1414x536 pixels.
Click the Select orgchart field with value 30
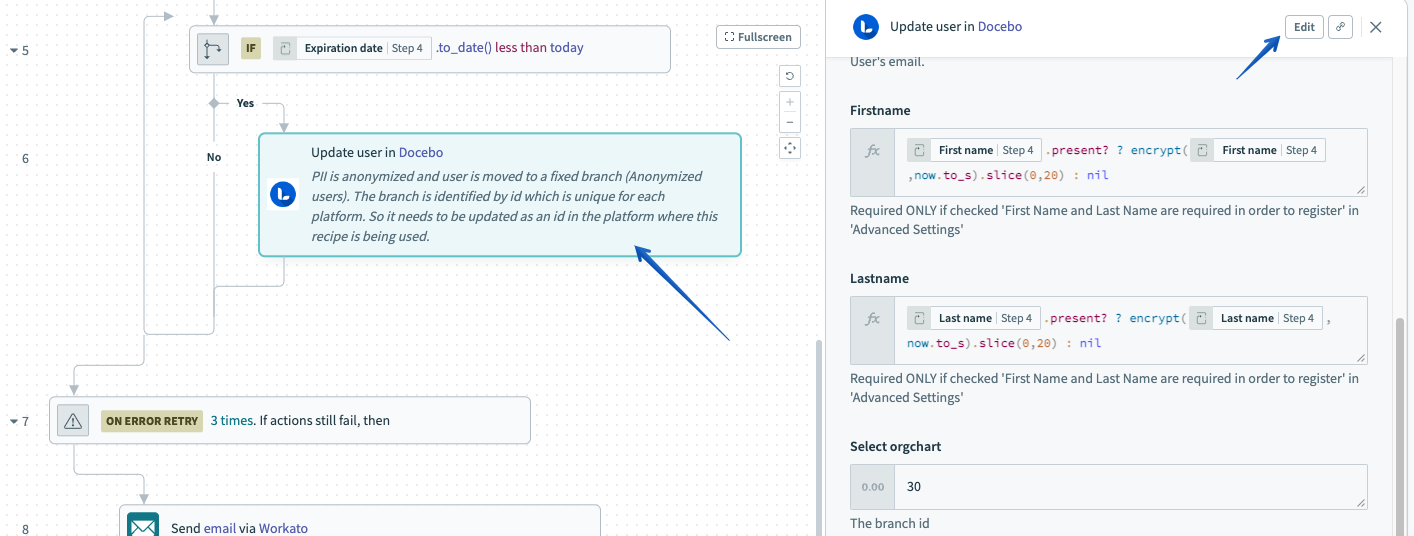tap(1130, 487)
